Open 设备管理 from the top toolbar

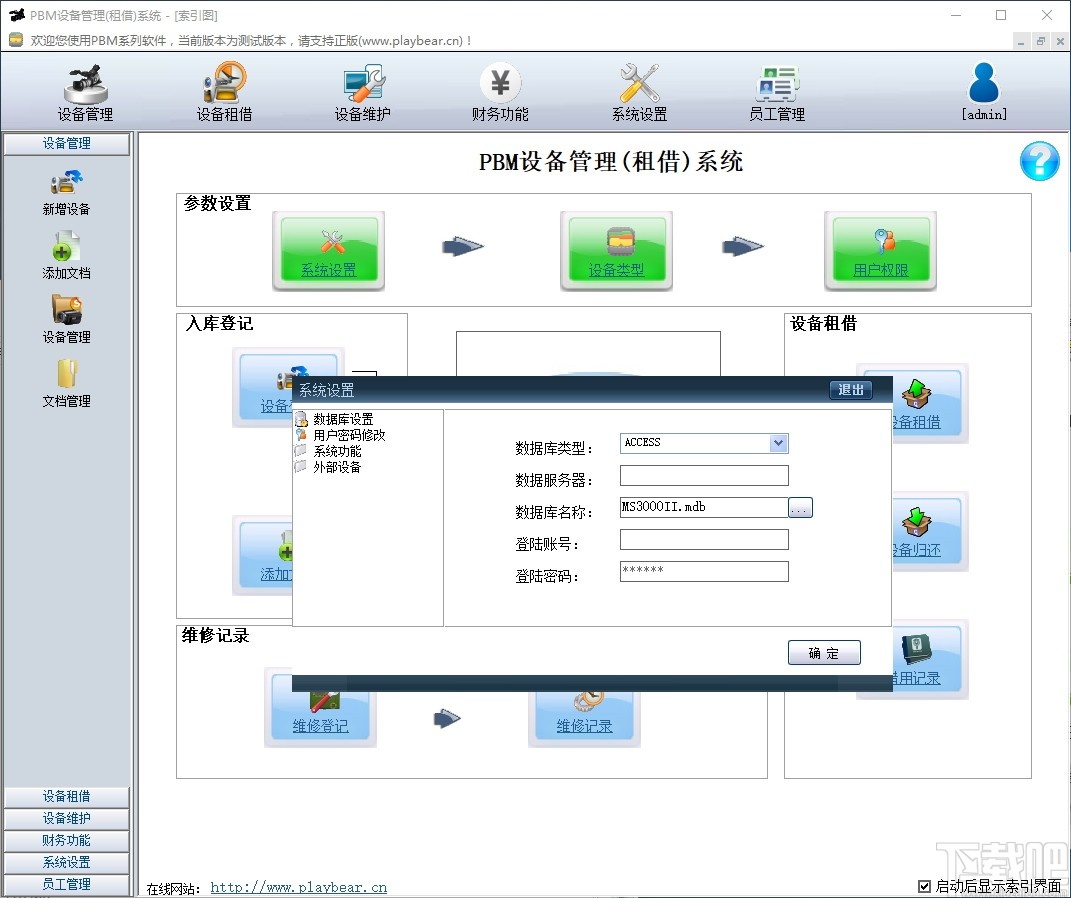85,92
